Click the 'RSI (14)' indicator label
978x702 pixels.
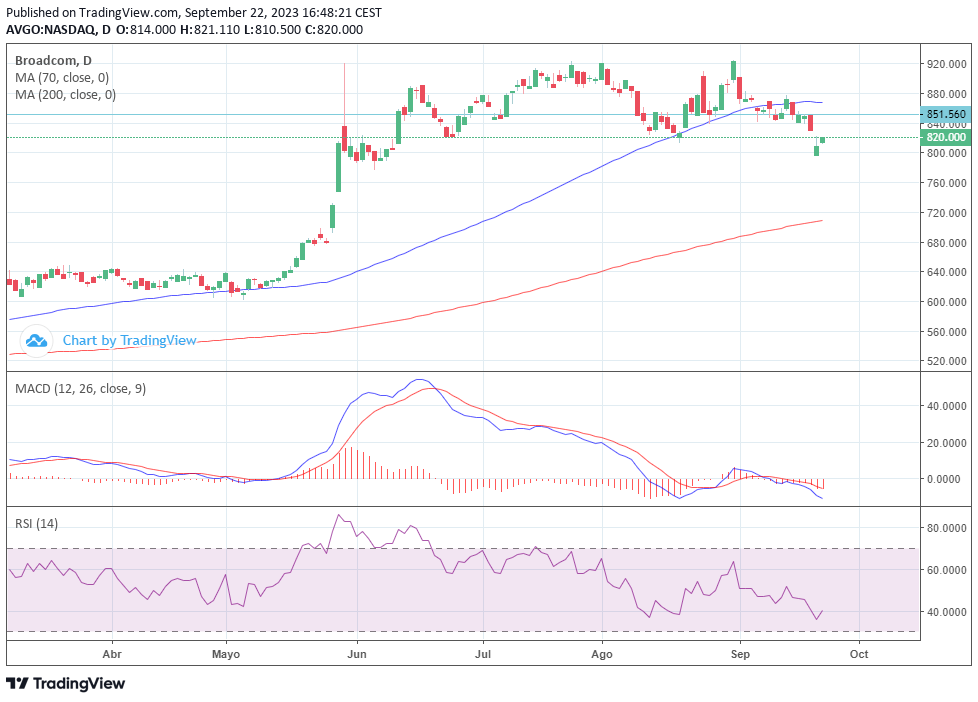(x=36, y=524)
